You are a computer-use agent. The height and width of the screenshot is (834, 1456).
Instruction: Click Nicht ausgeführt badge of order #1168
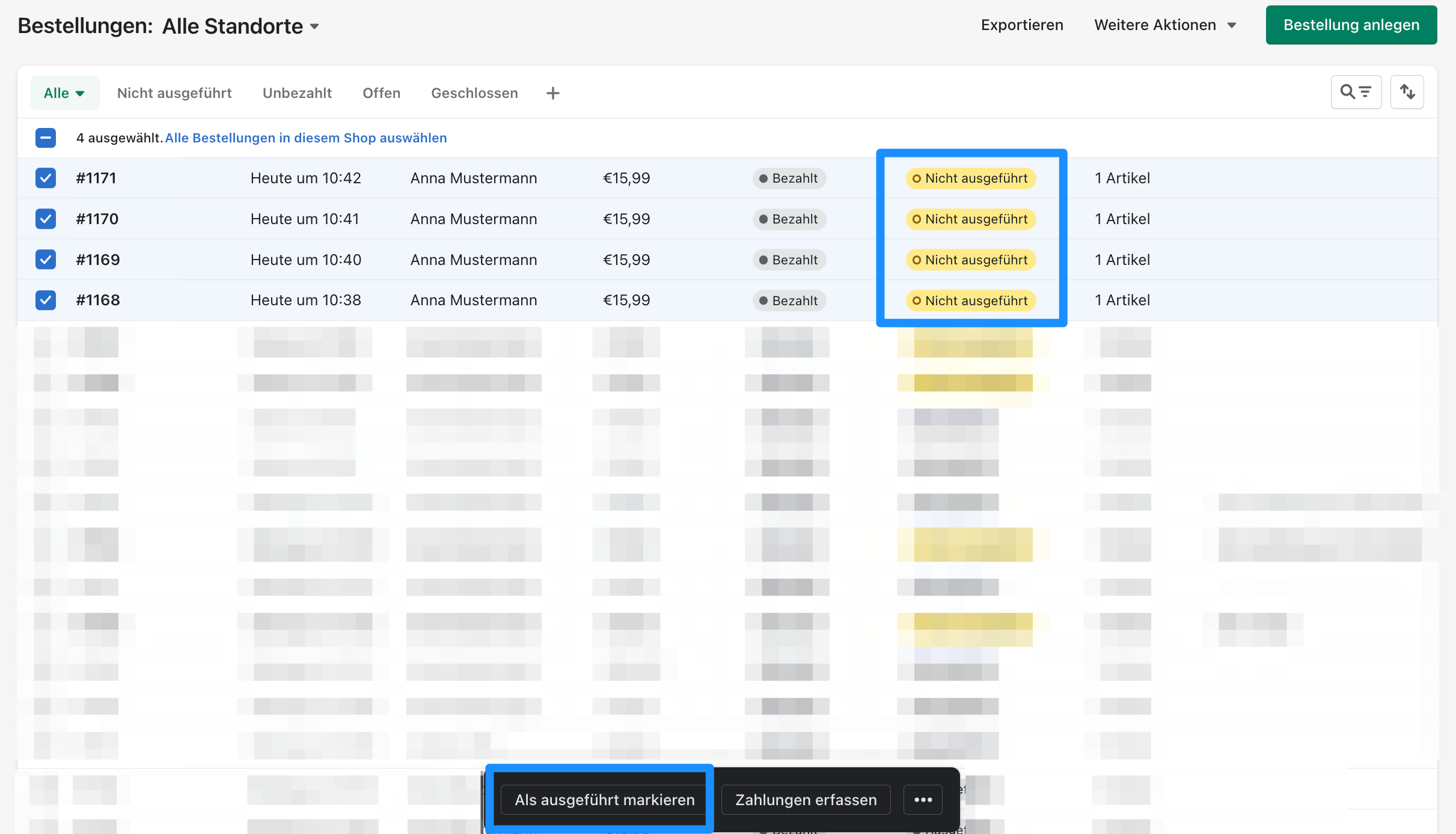[x=970, y=300]
